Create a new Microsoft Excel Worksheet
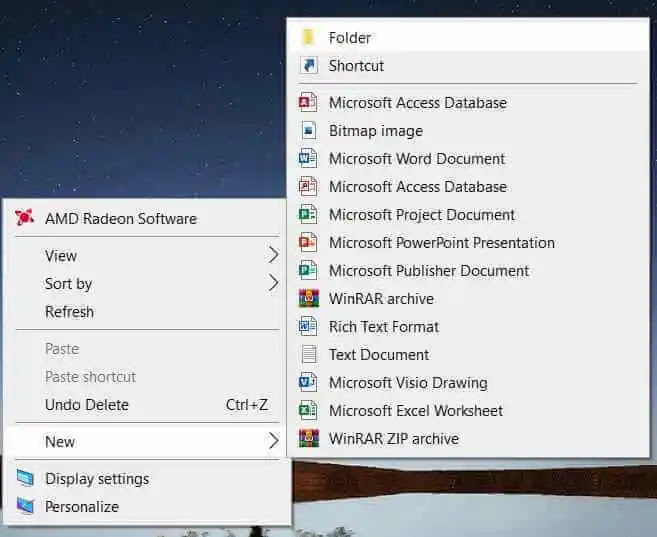Viewport: 657px width, 537px height. point(468,411)
